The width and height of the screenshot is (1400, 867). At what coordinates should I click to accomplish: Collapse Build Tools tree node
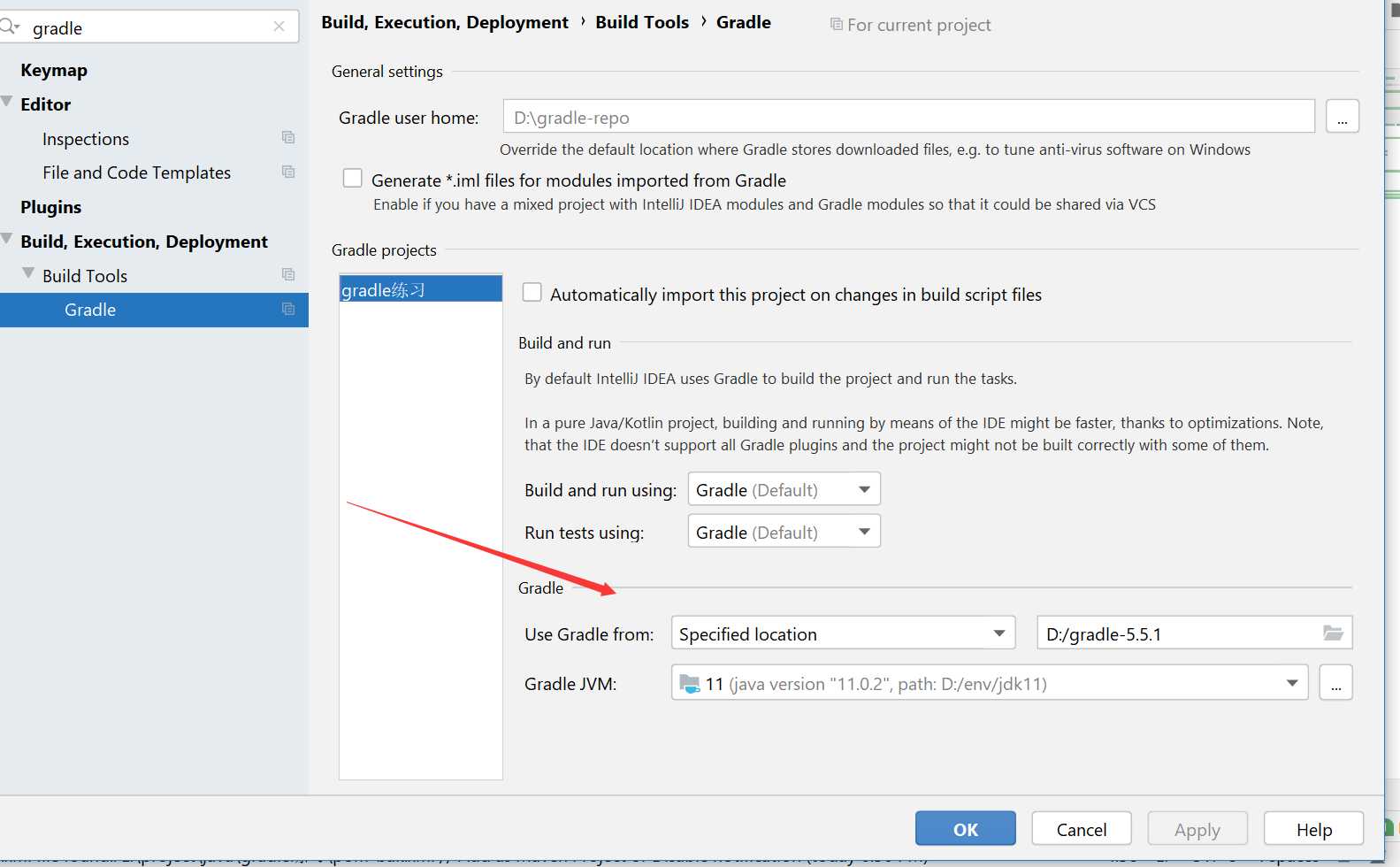(x=28, y=273)
